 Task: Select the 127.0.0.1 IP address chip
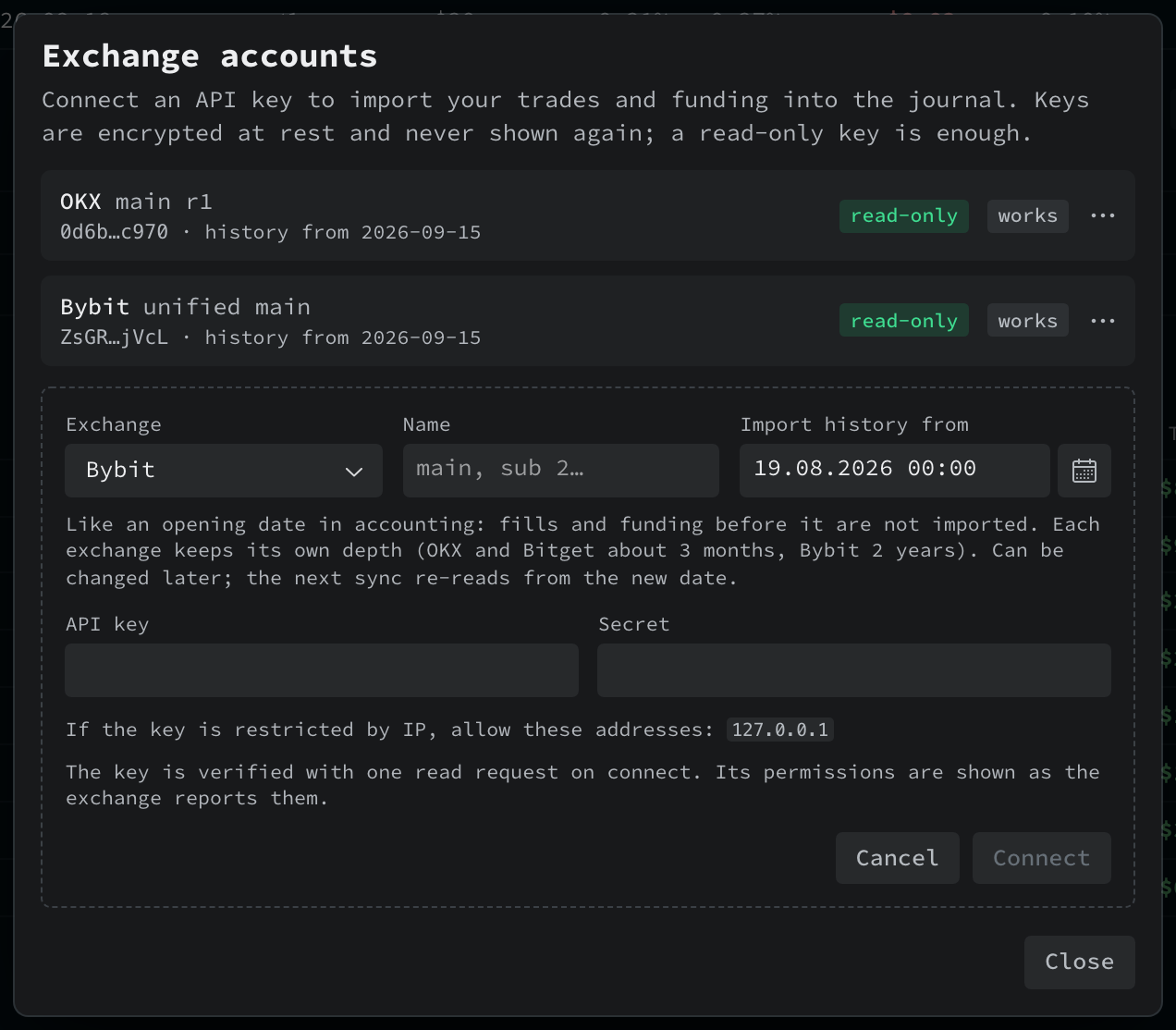pos(780,730)
